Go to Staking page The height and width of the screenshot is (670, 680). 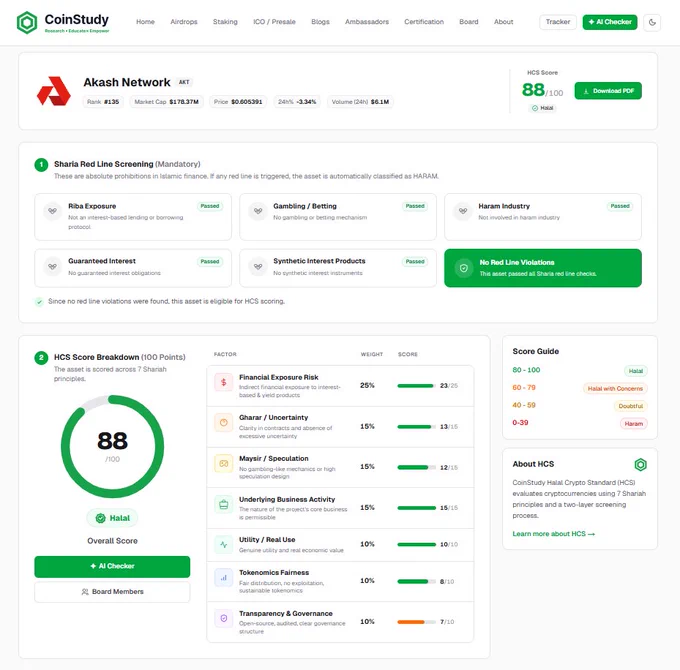(x=225, y=22)
